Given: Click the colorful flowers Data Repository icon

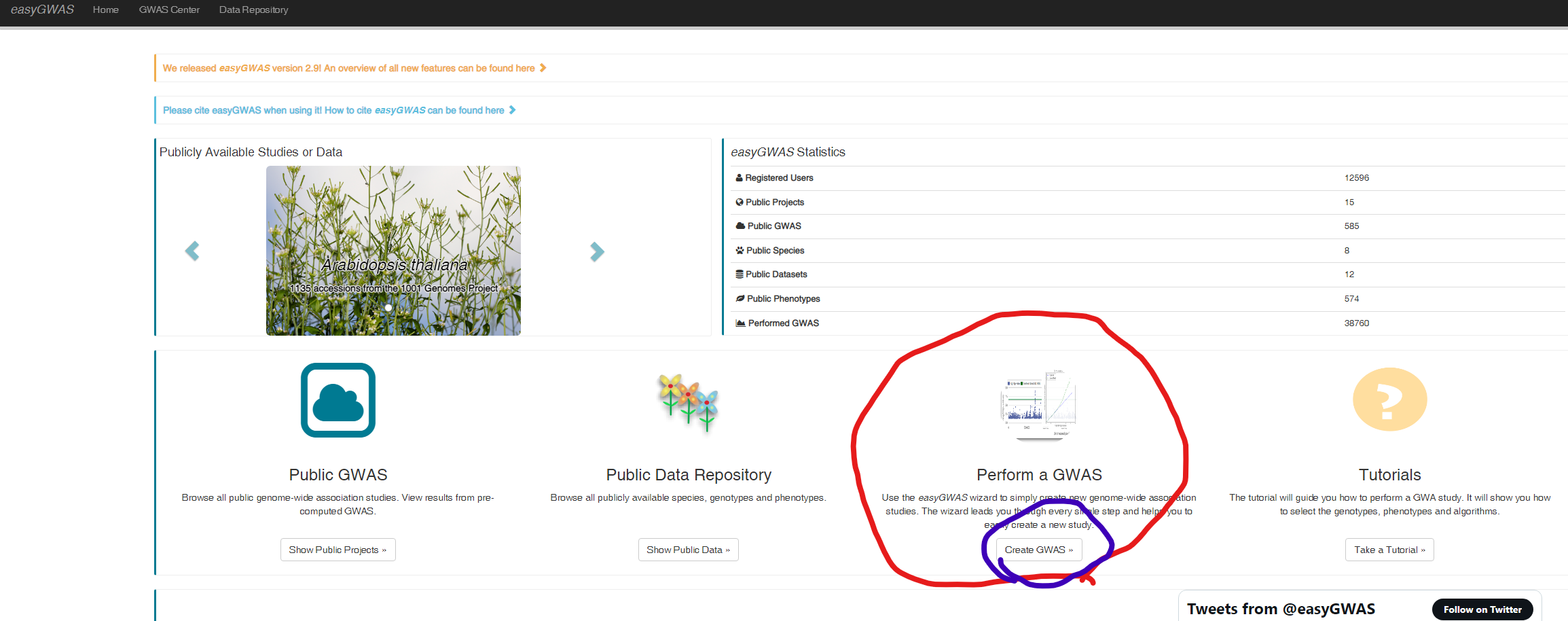Looking at the screenshot, I should click(688, 402).
